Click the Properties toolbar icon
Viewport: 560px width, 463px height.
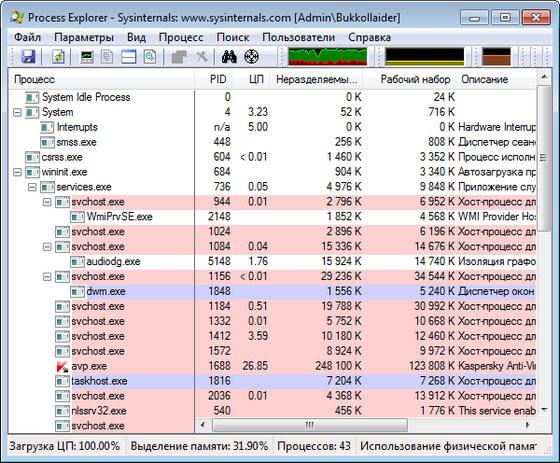point(179,56)
